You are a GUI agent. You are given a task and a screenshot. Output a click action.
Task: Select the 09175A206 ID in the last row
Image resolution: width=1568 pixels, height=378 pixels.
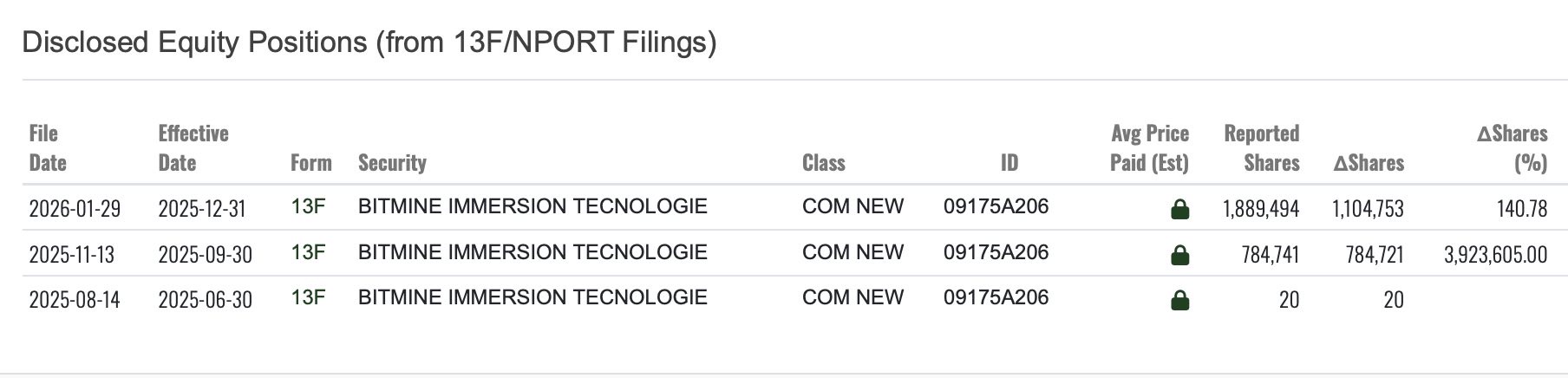point(996,297)
